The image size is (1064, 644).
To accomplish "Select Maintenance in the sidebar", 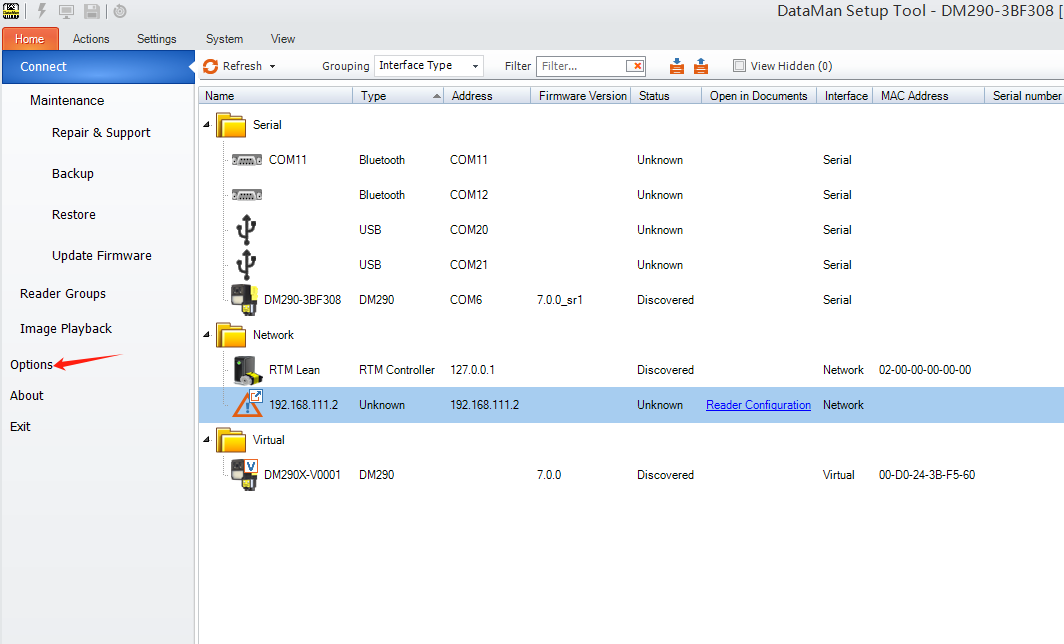I will (67, 100).
